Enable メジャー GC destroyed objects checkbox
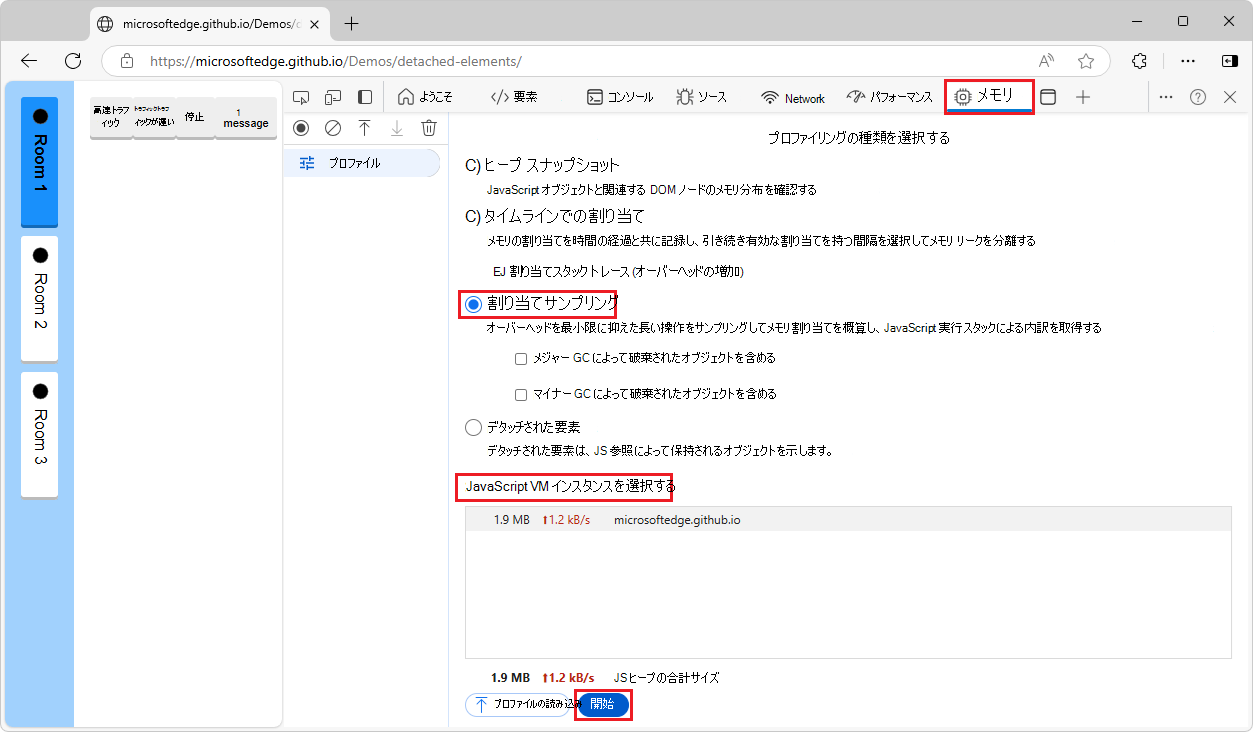The height and width of the screenshot is (732, 1253). point(521,358)
